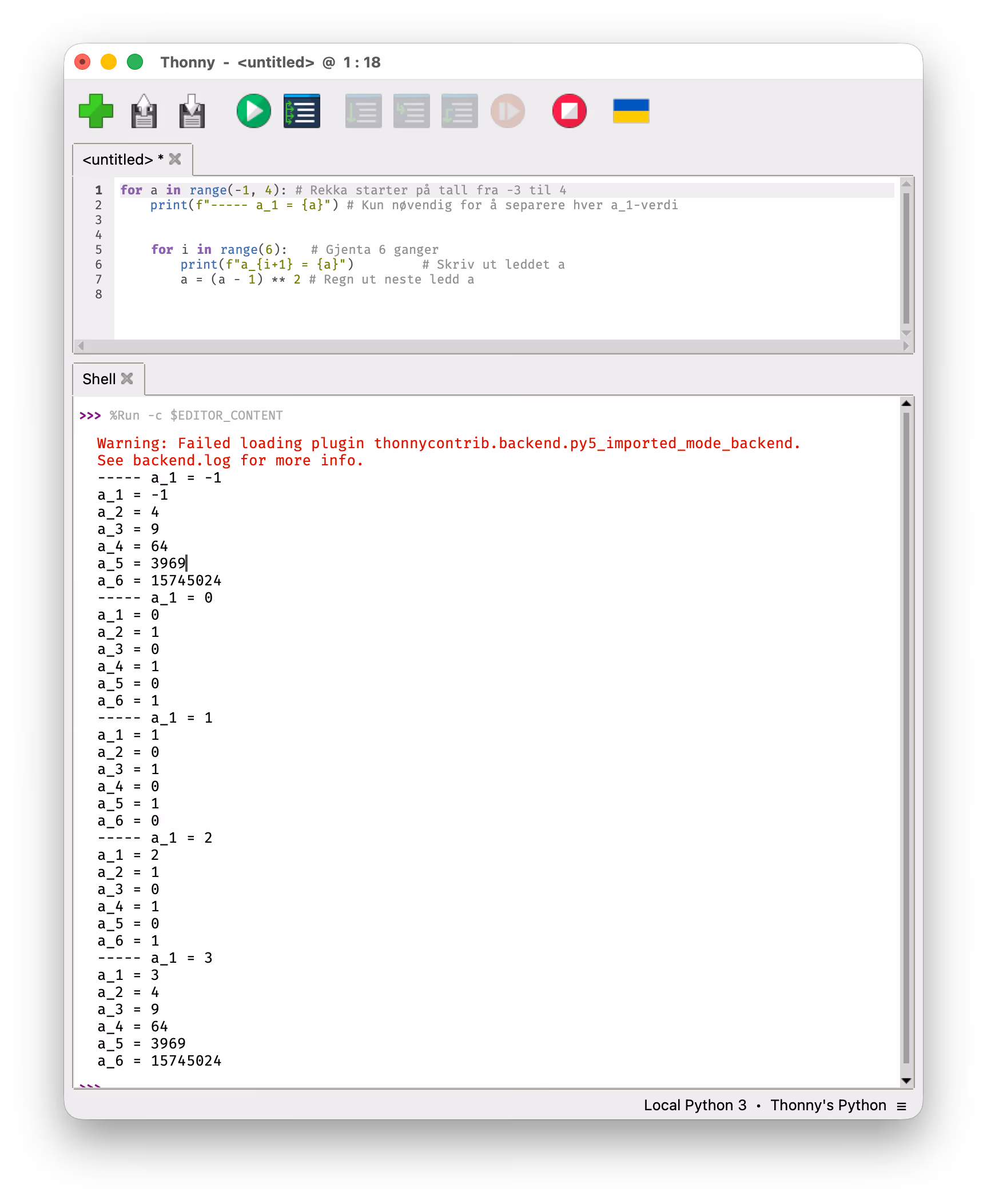Click output line '----- a_1 = 3'
This screenshot has height=1204, width=987.
[x=155, y=958]
